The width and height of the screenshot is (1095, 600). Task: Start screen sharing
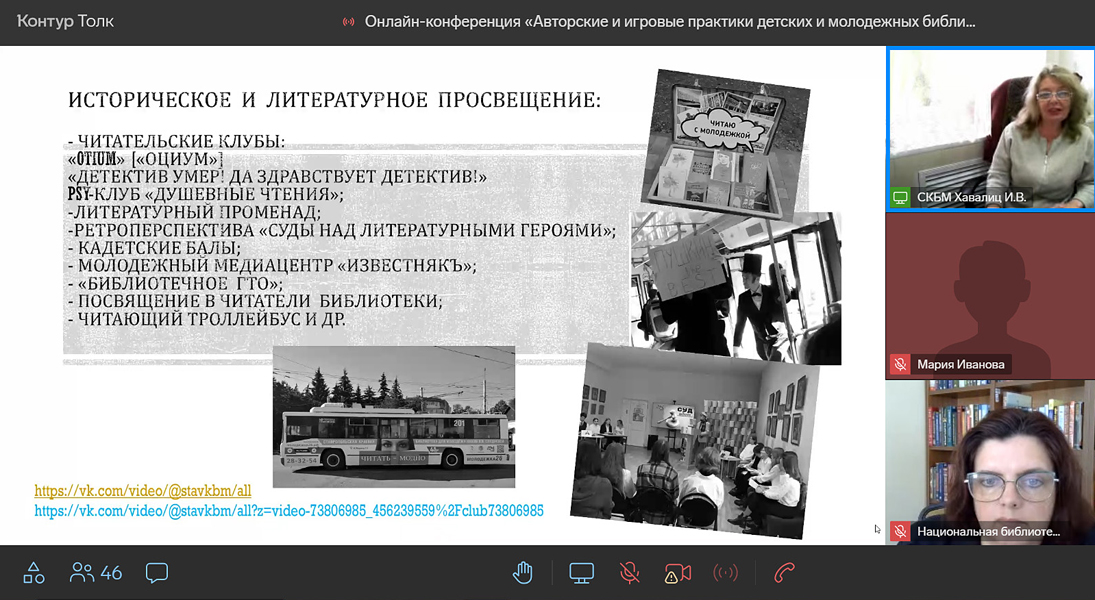point(581,573)
